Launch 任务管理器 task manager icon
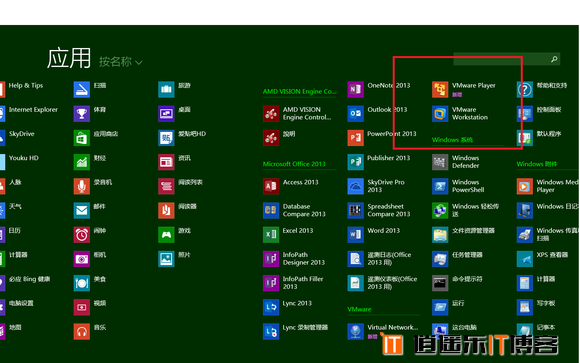Viewport: 580px width, 363px height. point(440,259)
